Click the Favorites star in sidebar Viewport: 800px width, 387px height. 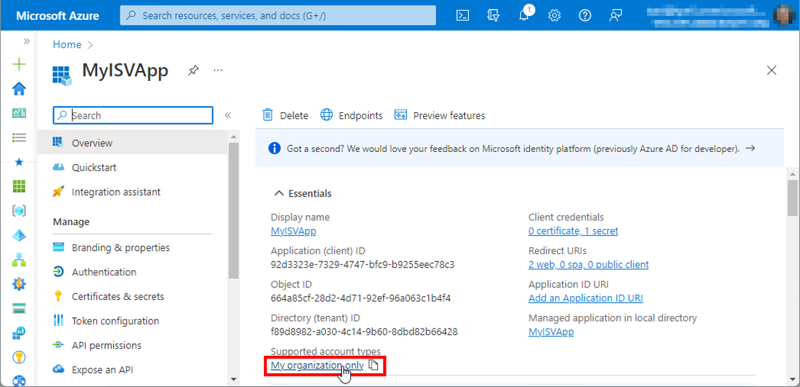point(19,162)
